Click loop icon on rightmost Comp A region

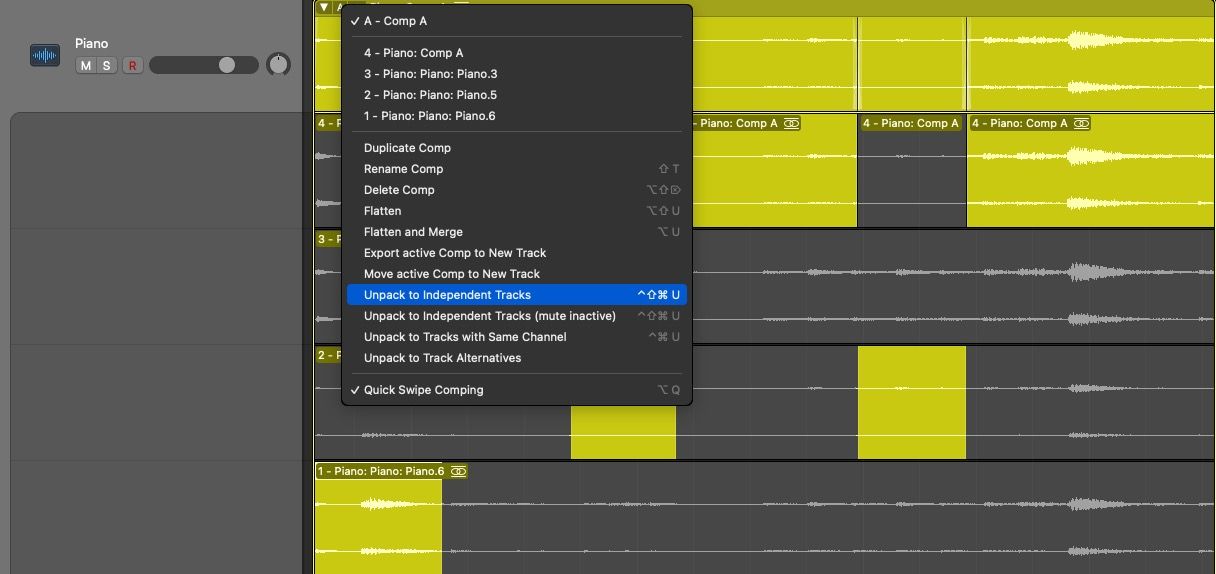point(1081,123)
